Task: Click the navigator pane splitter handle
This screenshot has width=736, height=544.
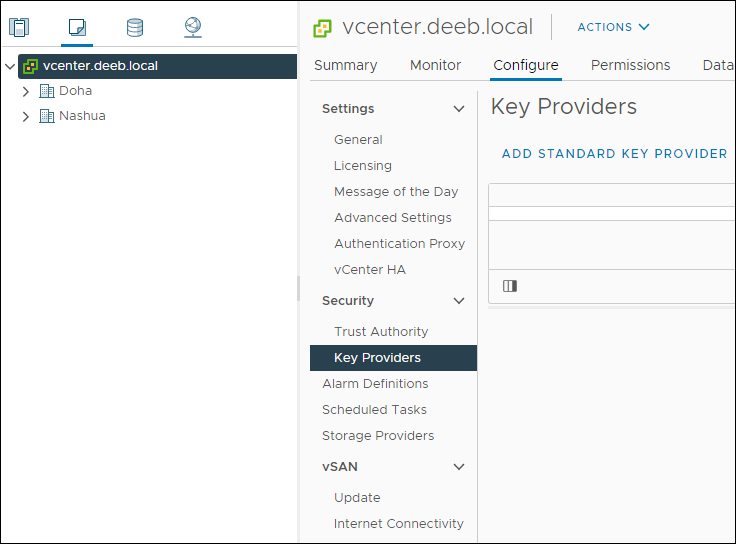Action: (x=299, y=289)
